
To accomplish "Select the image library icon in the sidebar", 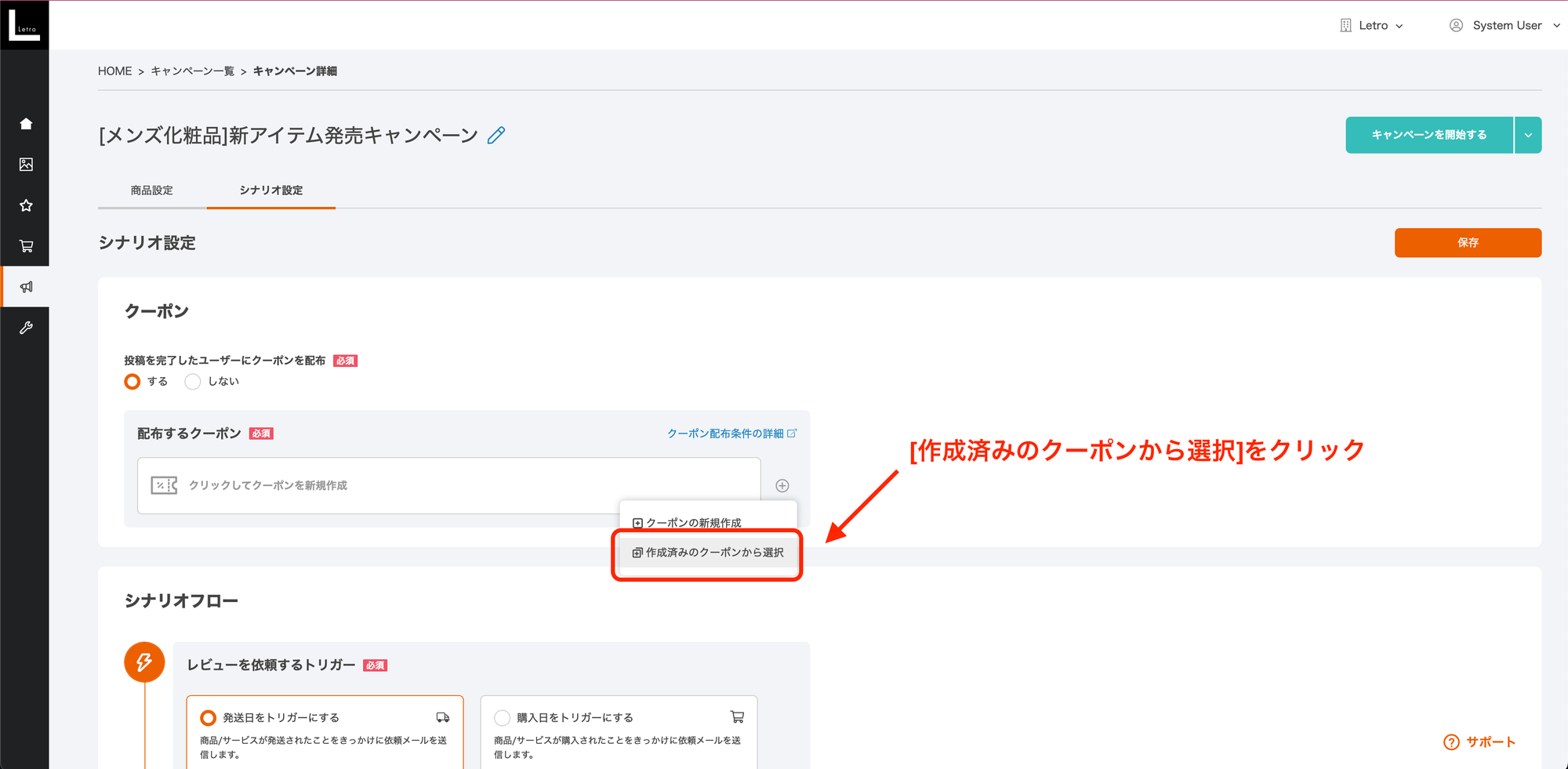I will 25,164.
